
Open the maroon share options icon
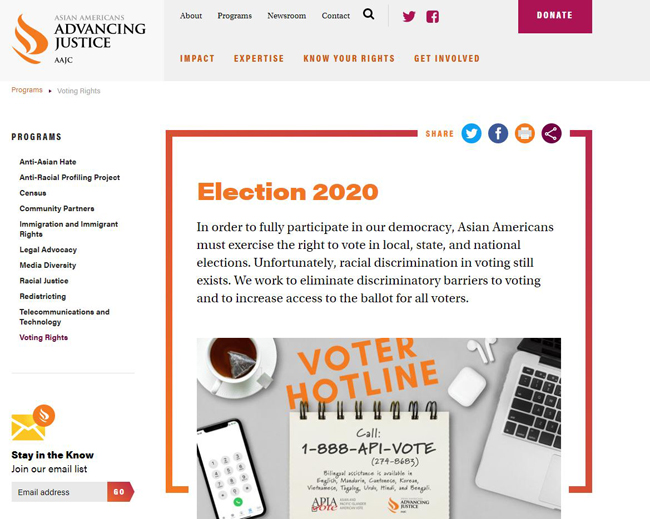(x=551, y=133)
